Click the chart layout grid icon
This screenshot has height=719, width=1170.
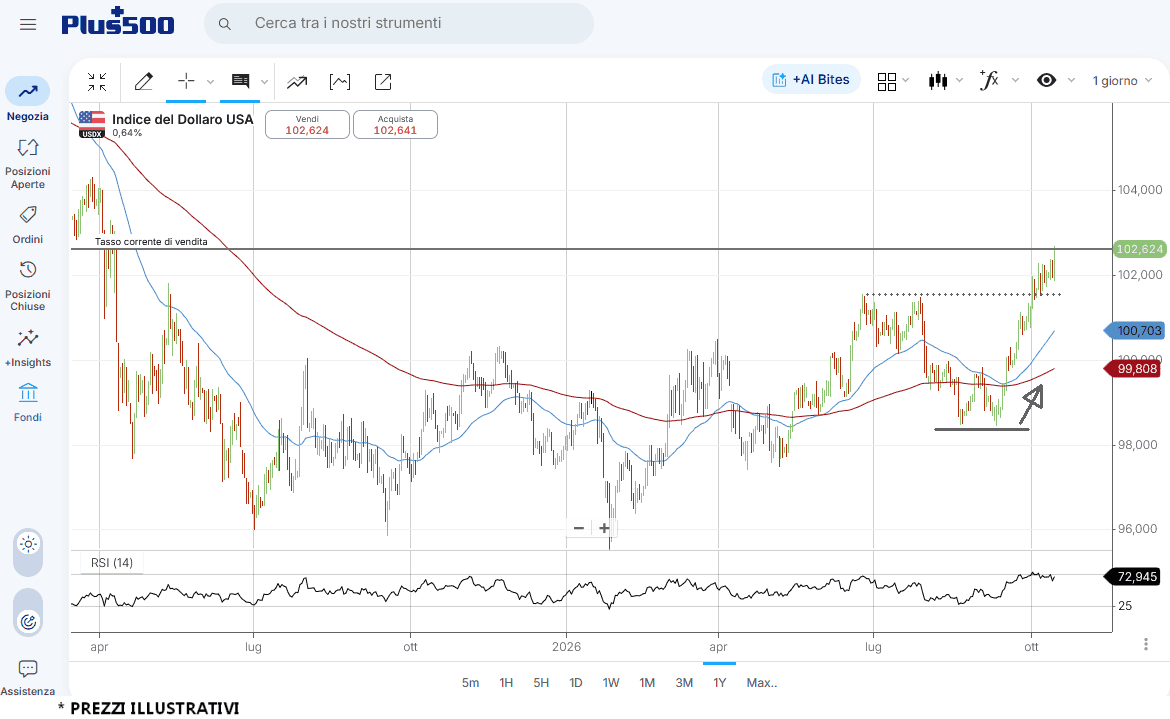click(886, 81)
